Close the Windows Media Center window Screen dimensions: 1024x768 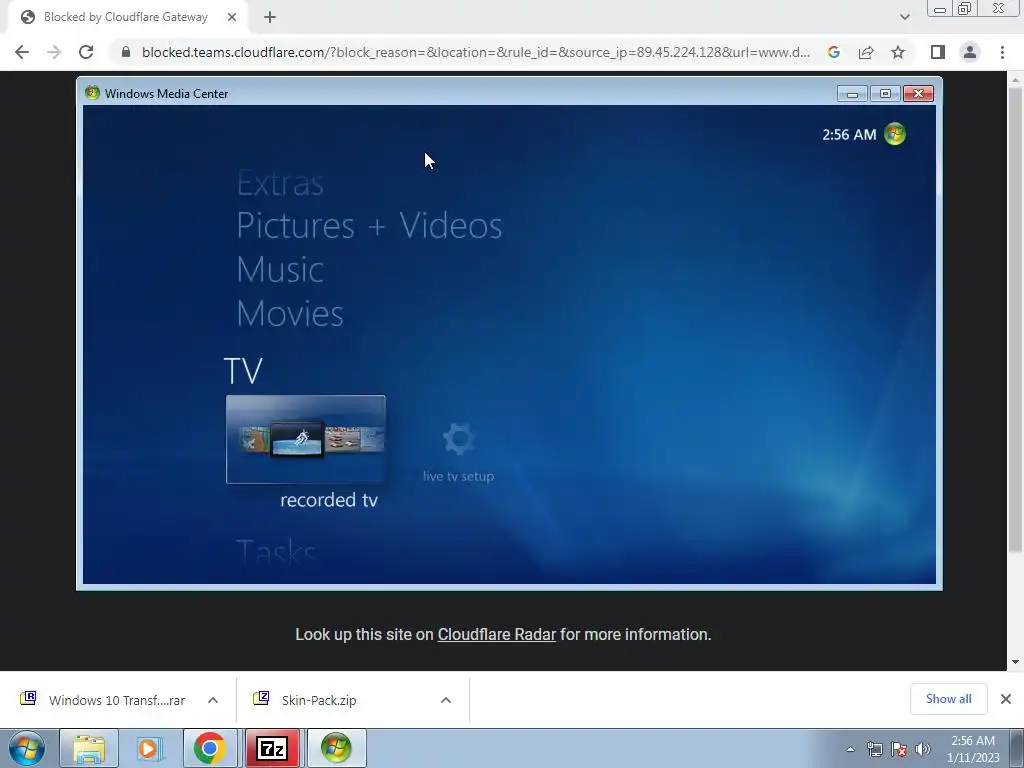[x=918, y=94]
